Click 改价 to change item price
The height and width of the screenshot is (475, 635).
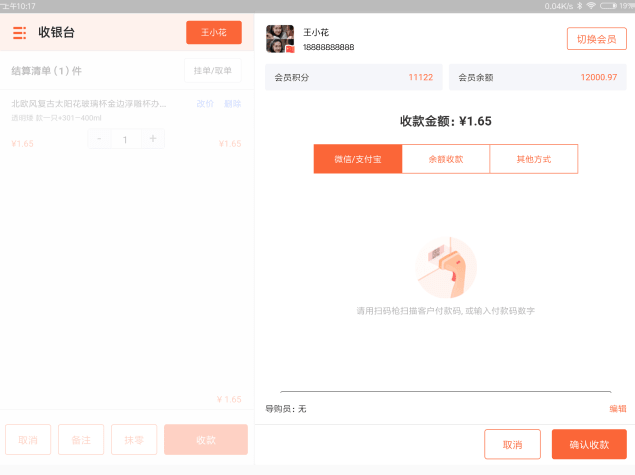pyautogui.click(x=205, y=104)
